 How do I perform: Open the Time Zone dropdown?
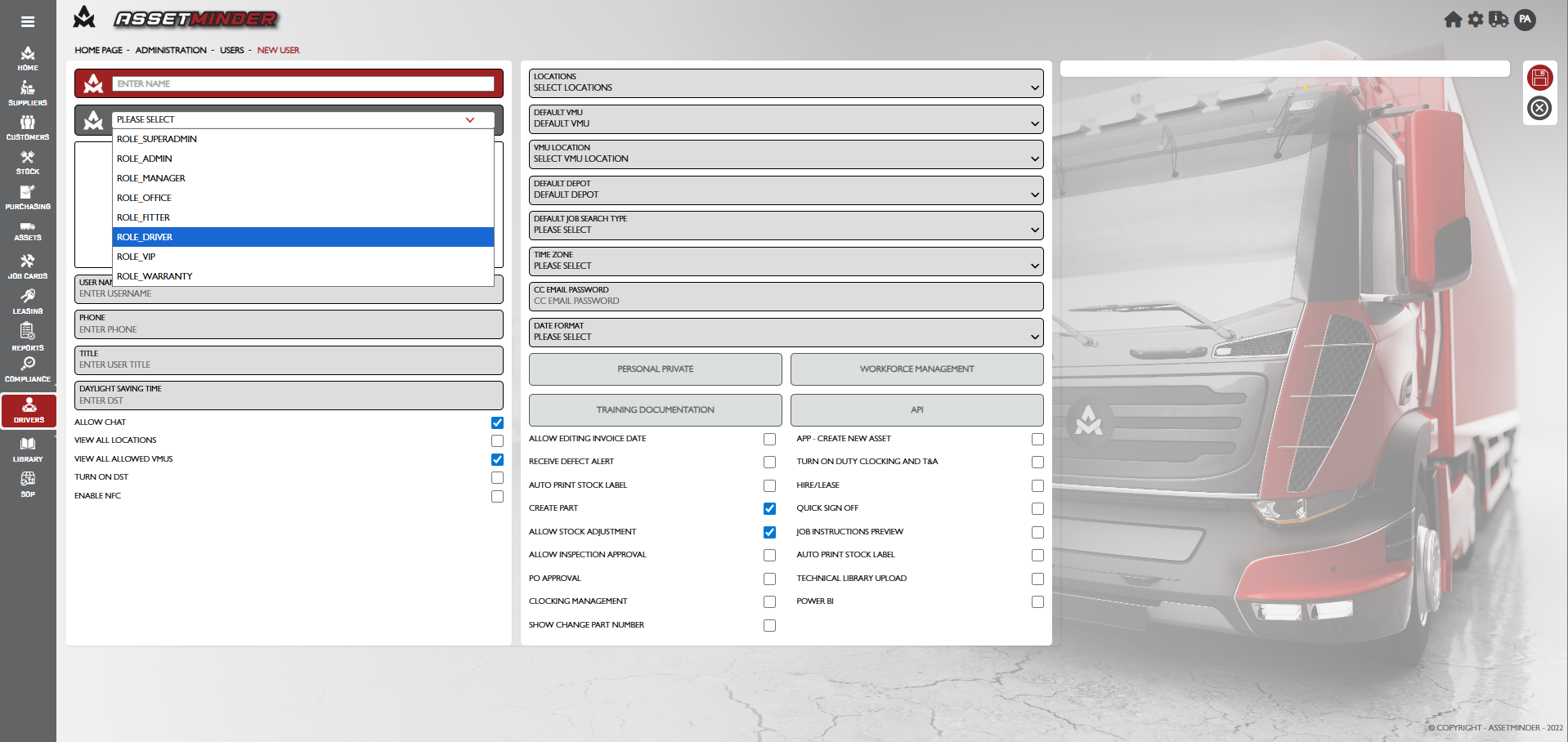coord(786,261)
